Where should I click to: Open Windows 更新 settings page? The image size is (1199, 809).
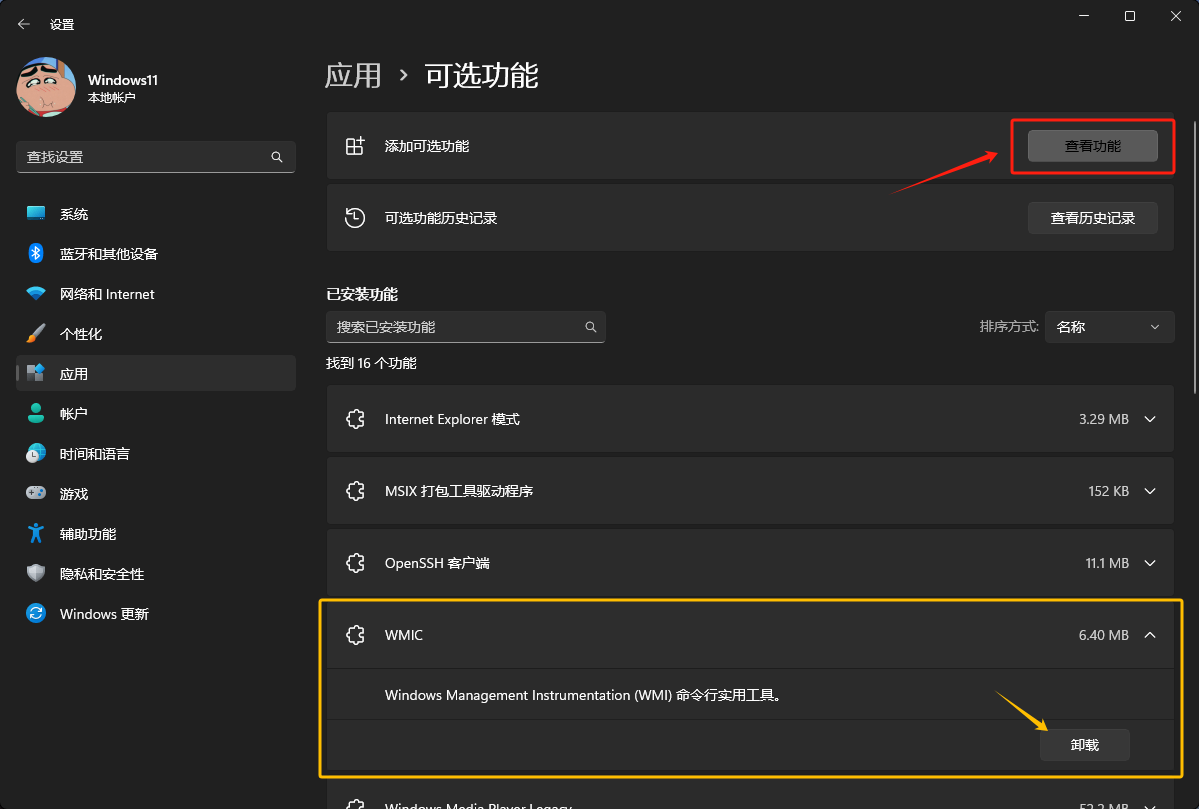point(103,614)
